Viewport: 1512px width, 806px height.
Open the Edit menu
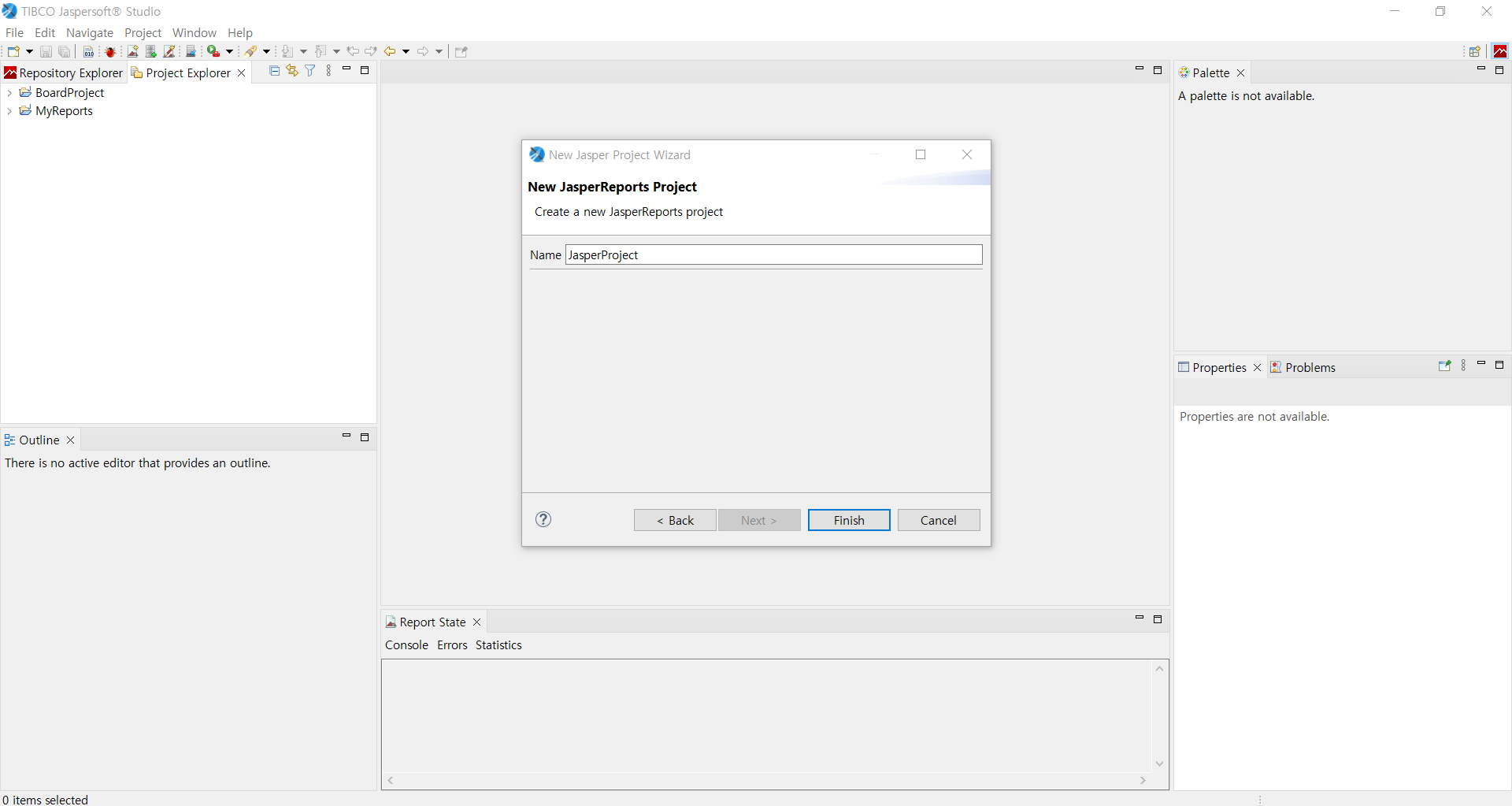45,33
